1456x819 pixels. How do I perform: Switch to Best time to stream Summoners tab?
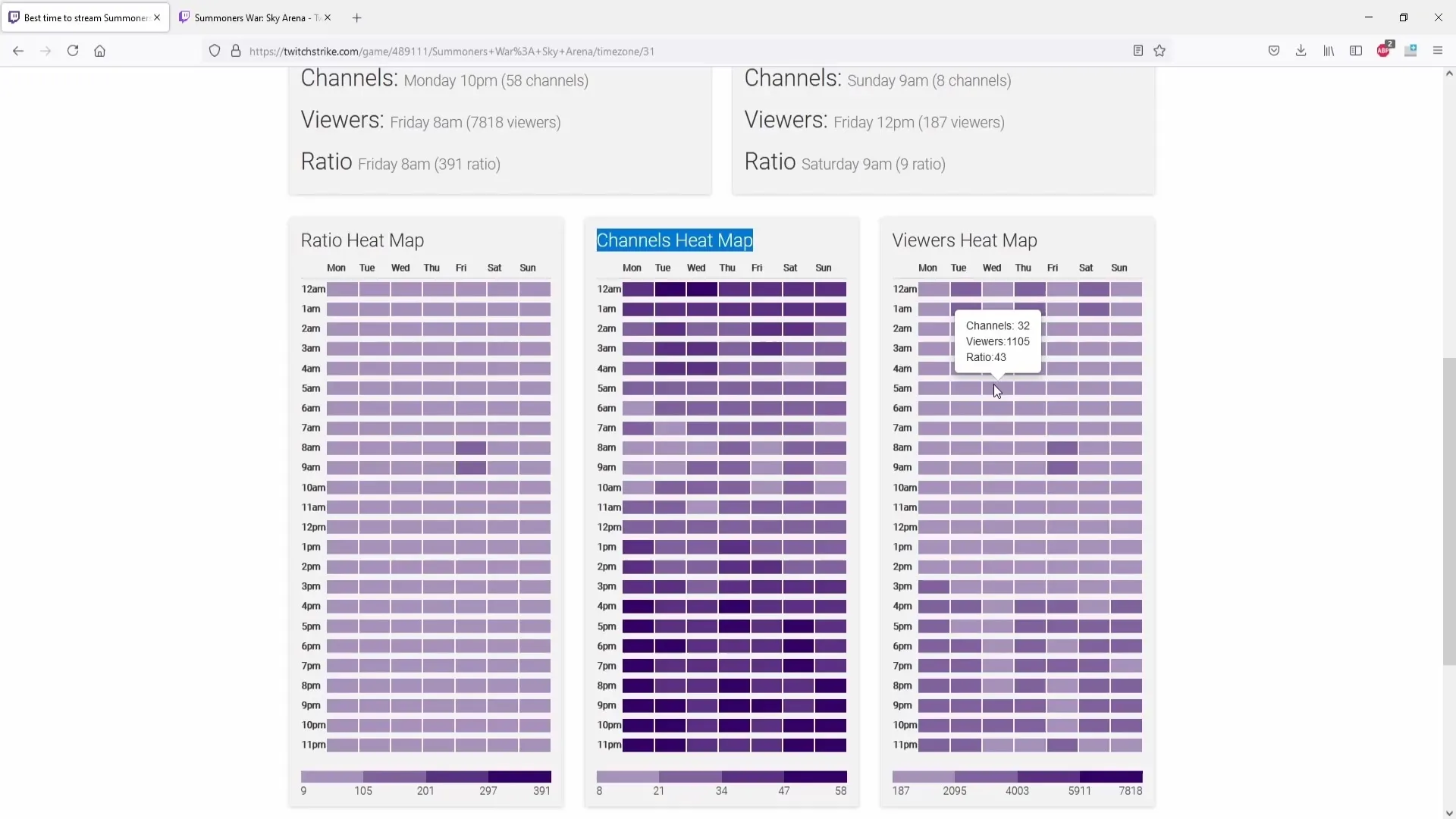click(x=85, y=17)
